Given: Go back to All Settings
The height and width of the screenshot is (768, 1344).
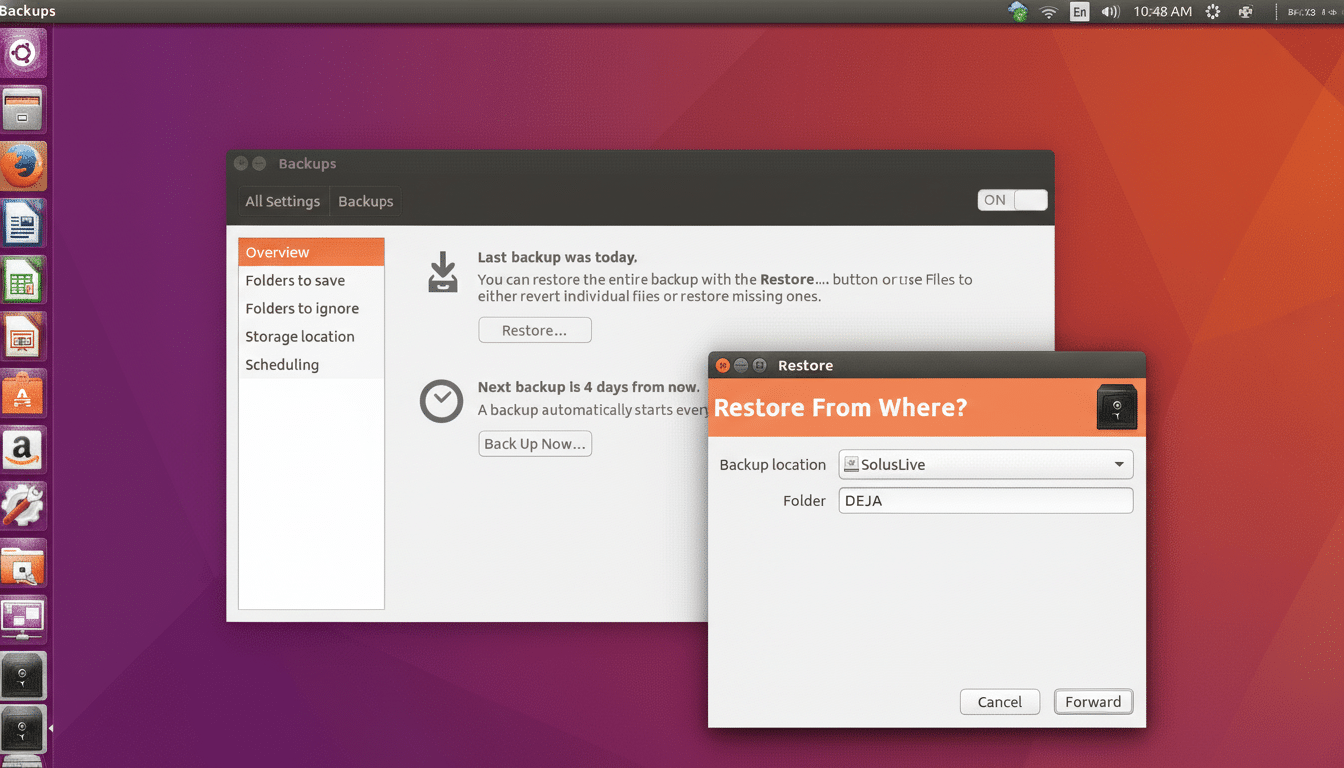Looking at the screenshot, I should [x=283, y=201].
